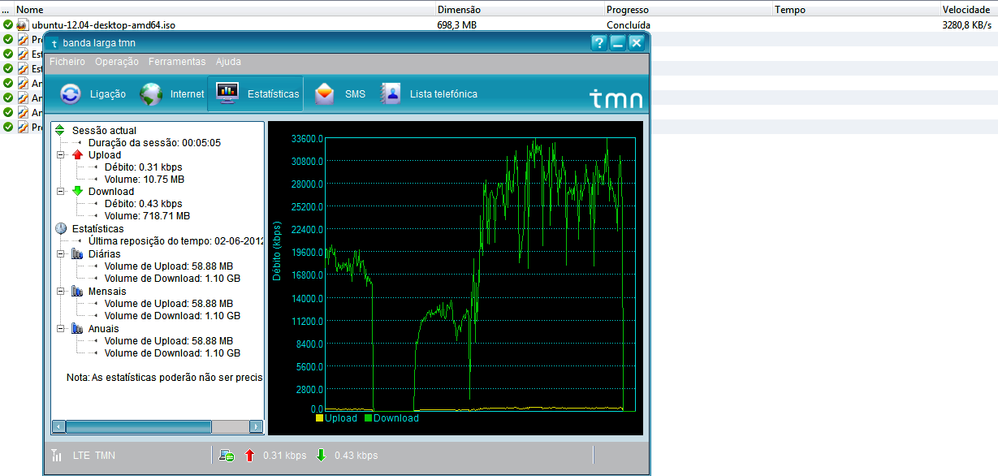Select the Estatísticas monitor toolbar button
Viewport: 998px width, 476px height.
(256, 94)
